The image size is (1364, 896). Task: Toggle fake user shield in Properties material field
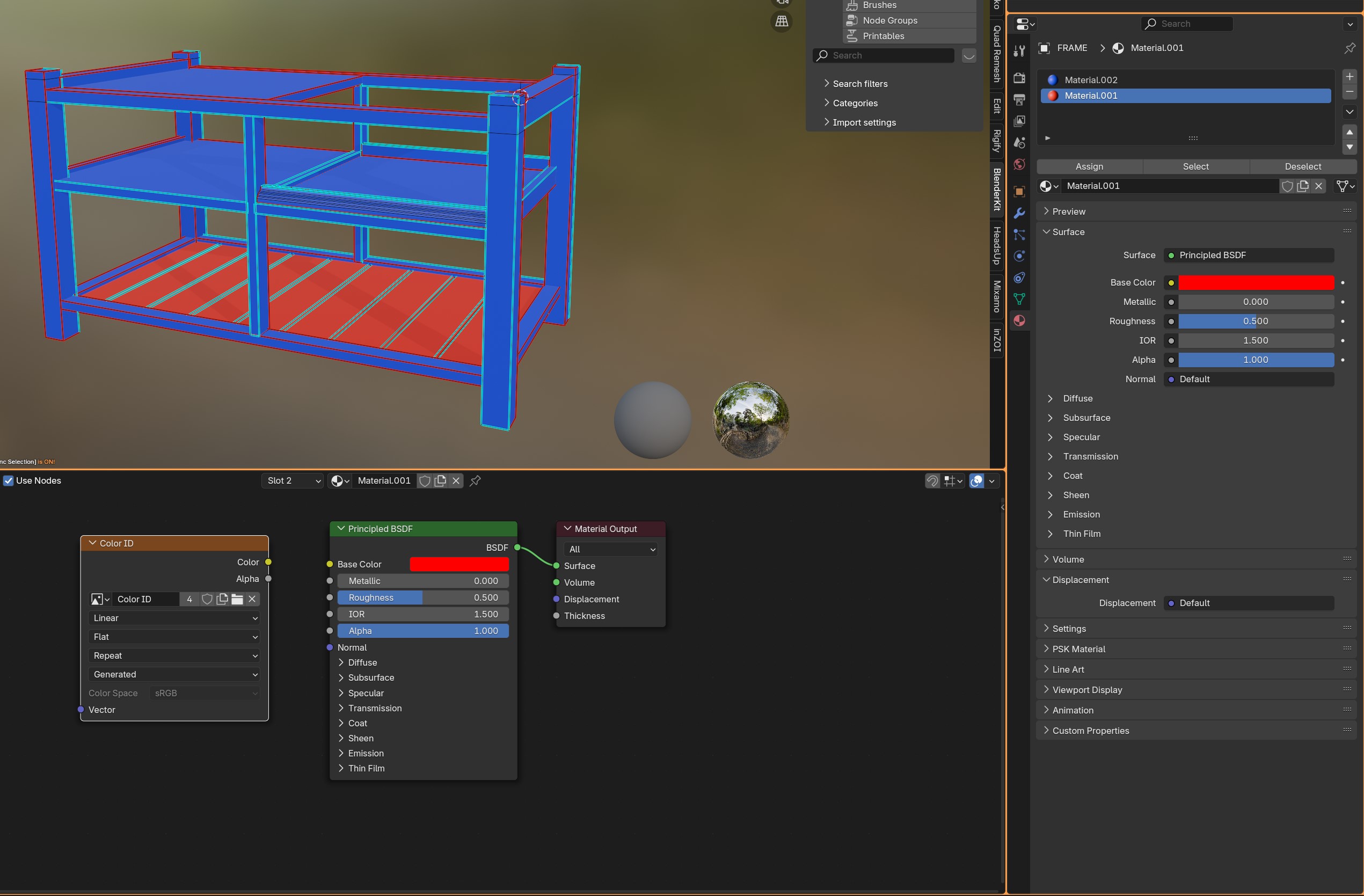[x=1287, y=186]
